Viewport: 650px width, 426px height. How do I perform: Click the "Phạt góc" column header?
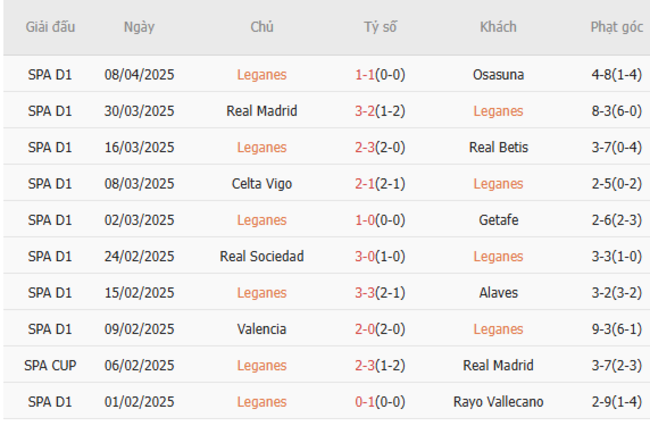point(616,27)
